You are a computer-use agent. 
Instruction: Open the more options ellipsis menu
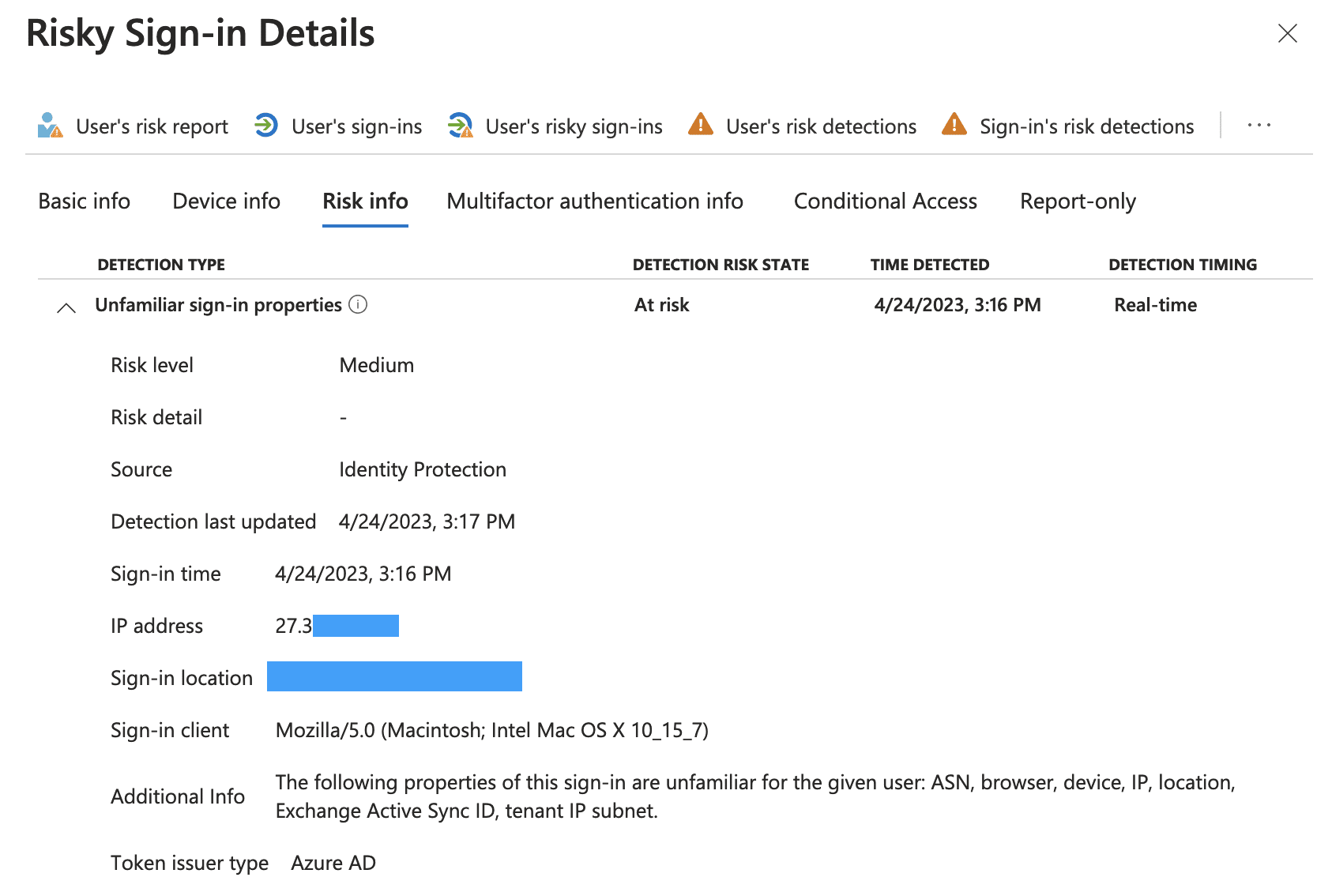click(1259, 125)
